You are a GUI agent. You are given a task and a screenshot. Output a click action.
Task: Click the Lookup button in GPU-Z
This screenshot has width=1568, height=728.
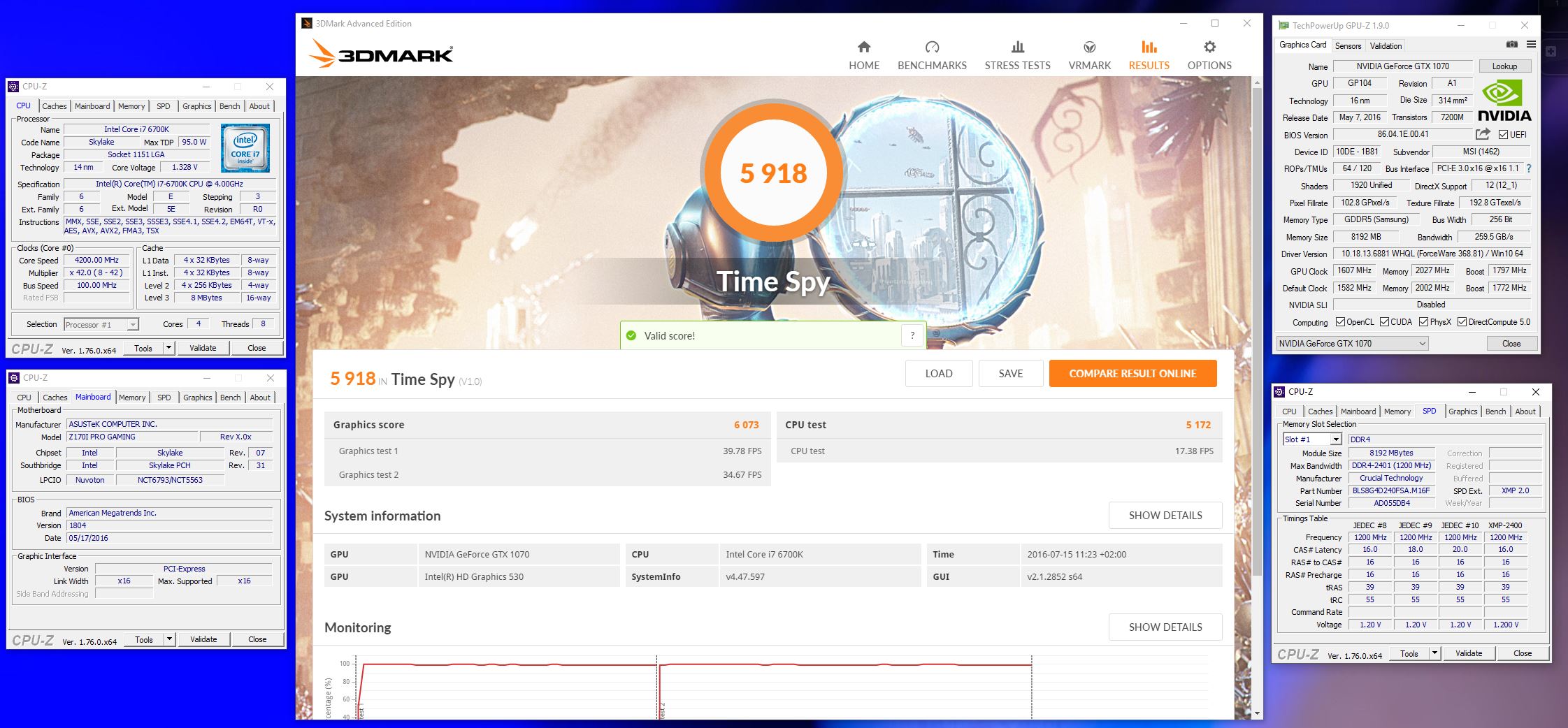[x=1504, y=66]
